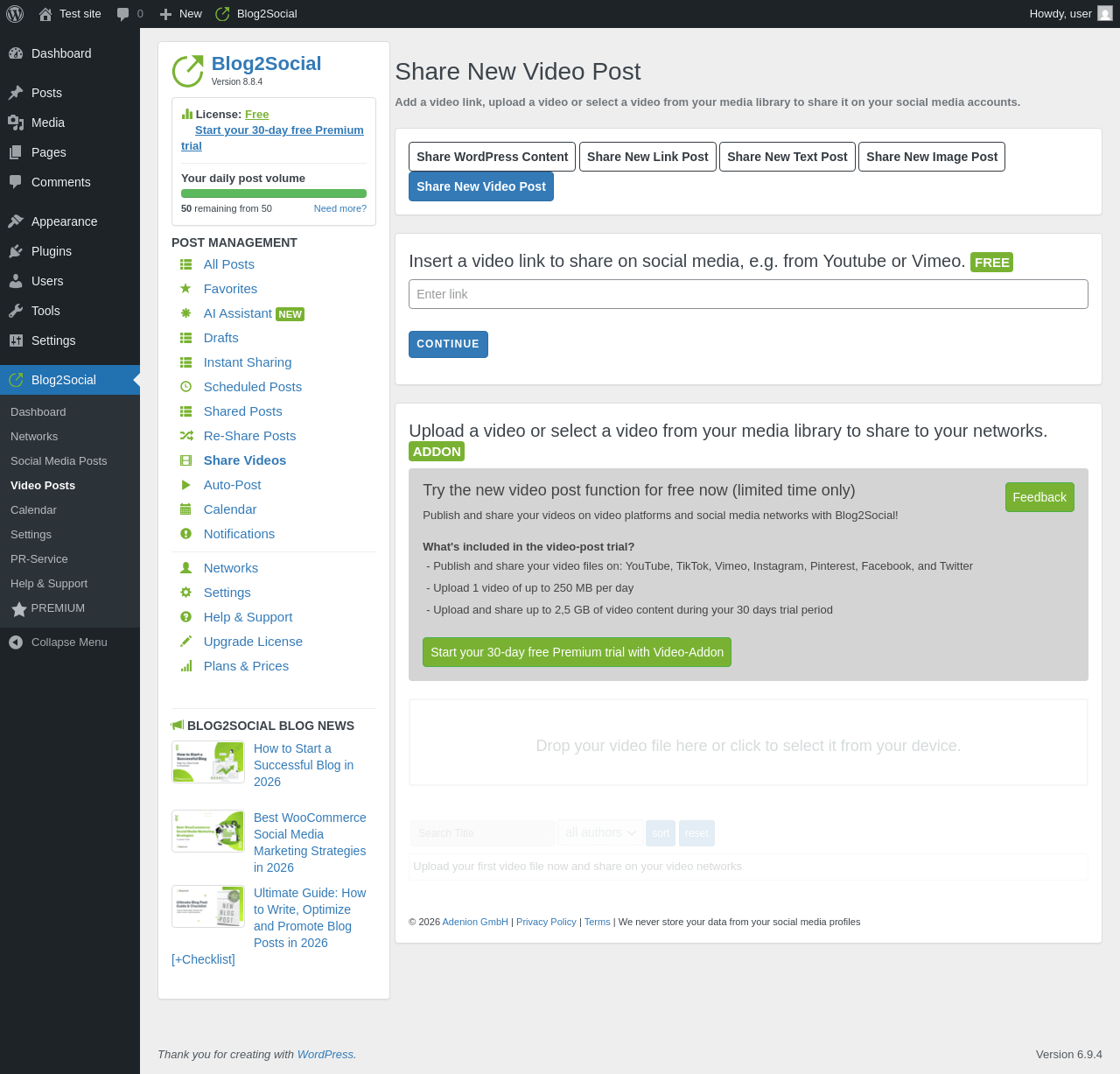The image size is (1120, 1074).
Task: Open the user avatar in admin bar
Action: click(1105, 14)
